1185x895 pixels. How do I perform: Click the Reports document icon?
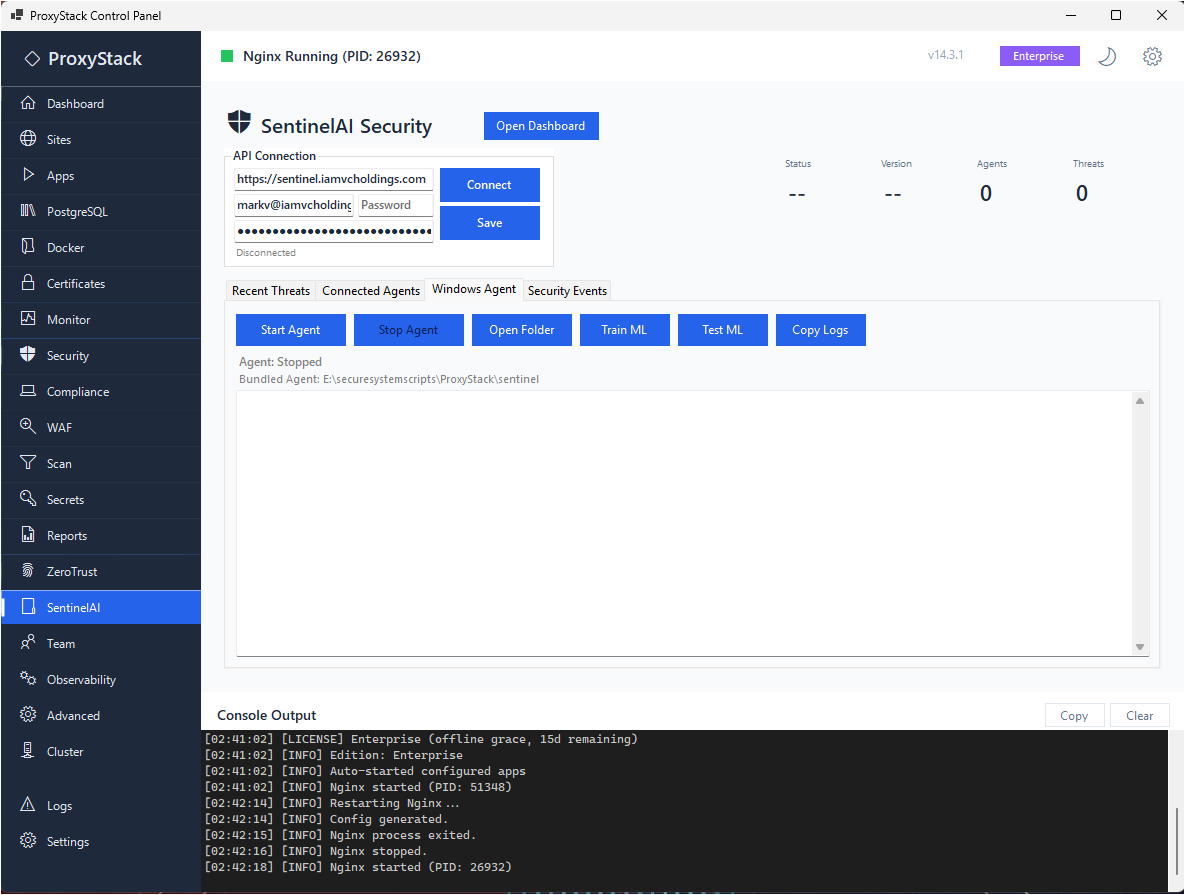(28, 534)
